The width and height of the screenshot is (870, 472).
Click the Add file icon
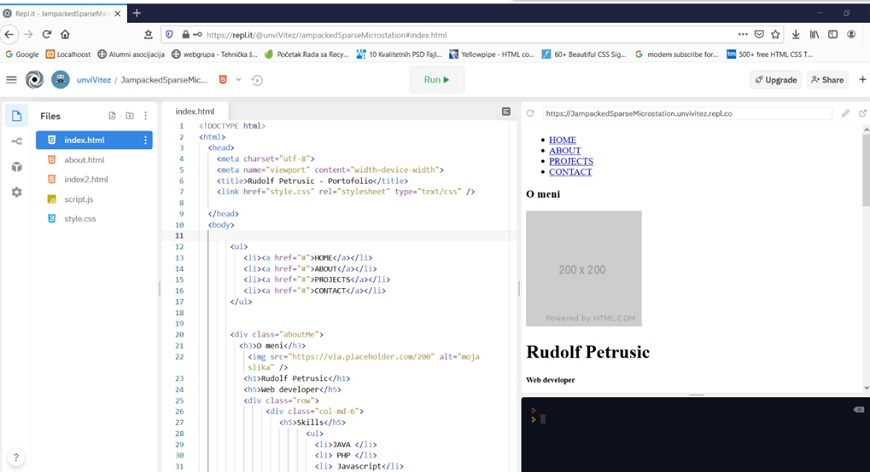tap(112, 116)
